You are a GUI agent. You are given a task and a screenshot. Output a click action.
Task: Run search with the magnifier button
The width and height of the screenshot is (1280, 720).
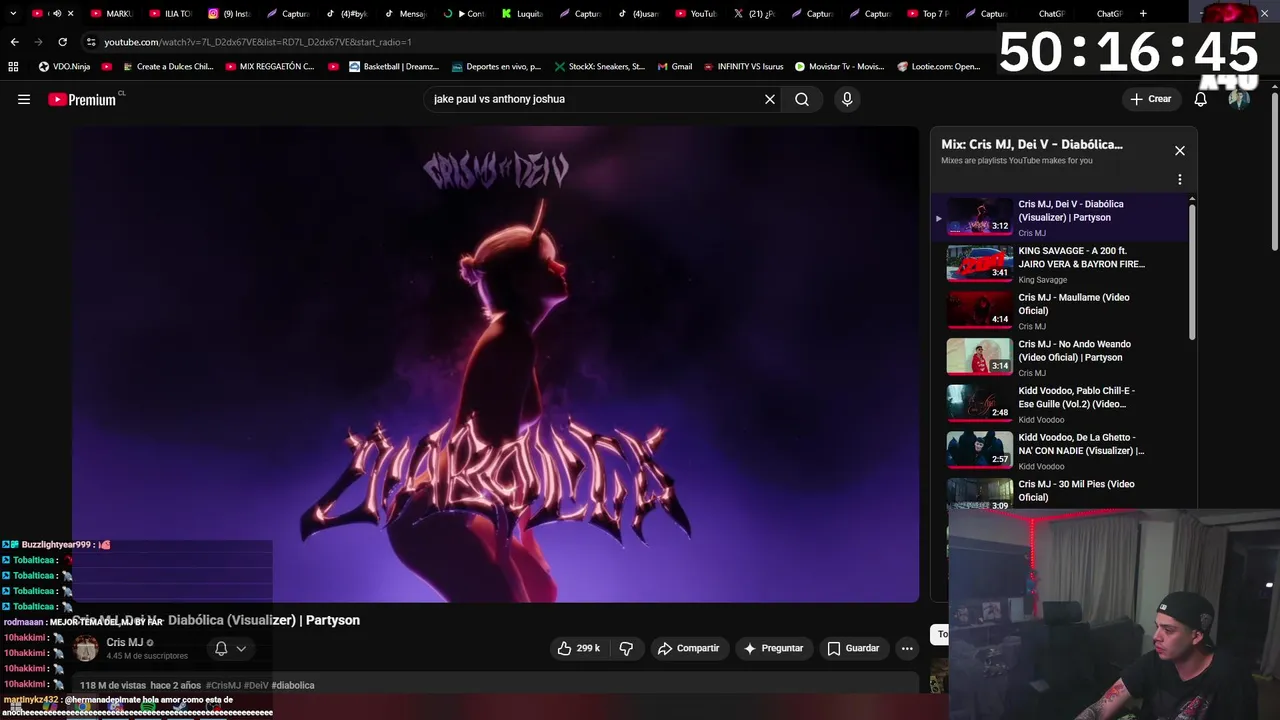click(x=802, y=99)
